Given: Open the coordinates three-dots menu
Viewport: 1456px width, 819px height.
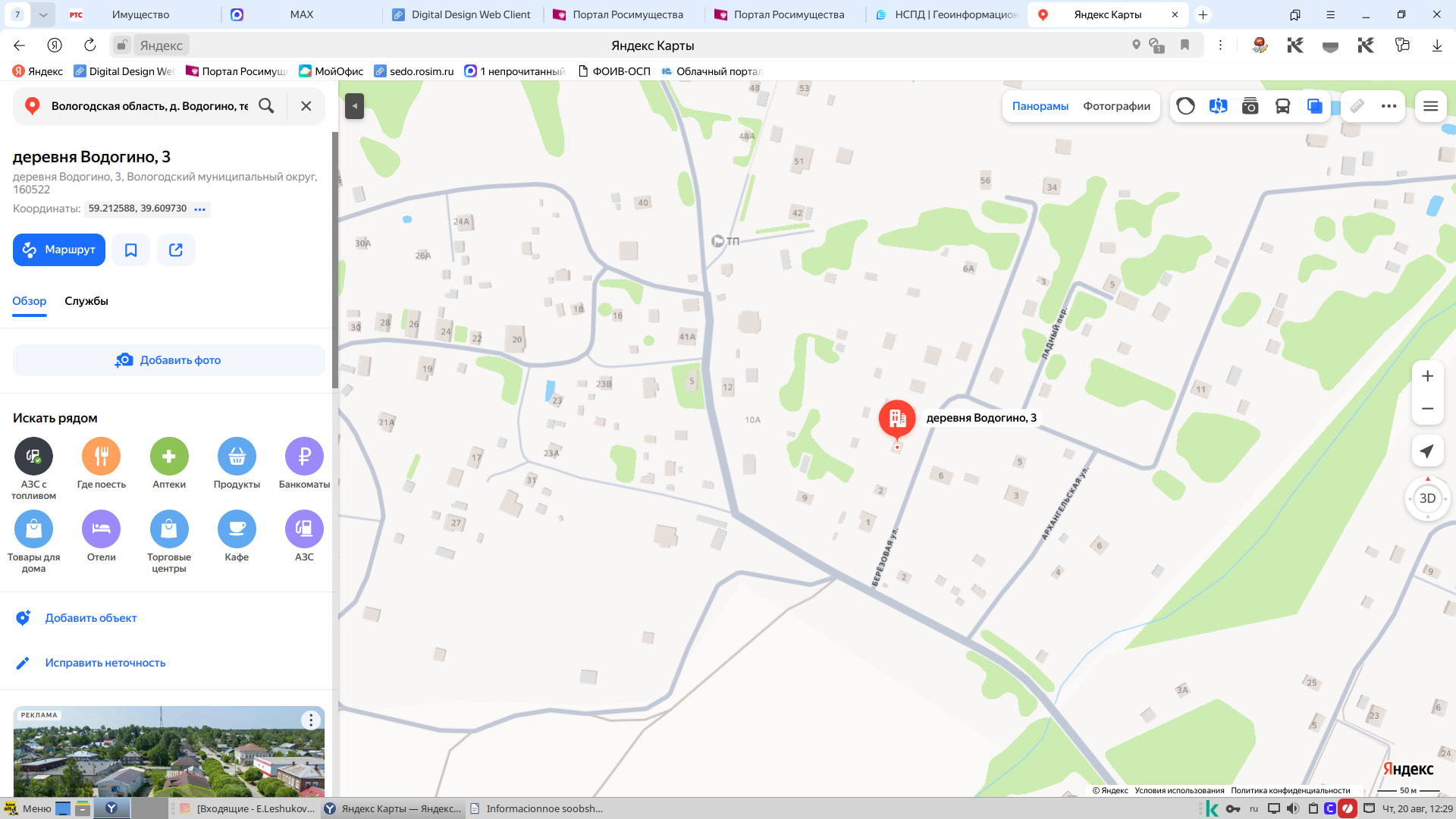Looking at the screenshot, I should coord(200,209).
